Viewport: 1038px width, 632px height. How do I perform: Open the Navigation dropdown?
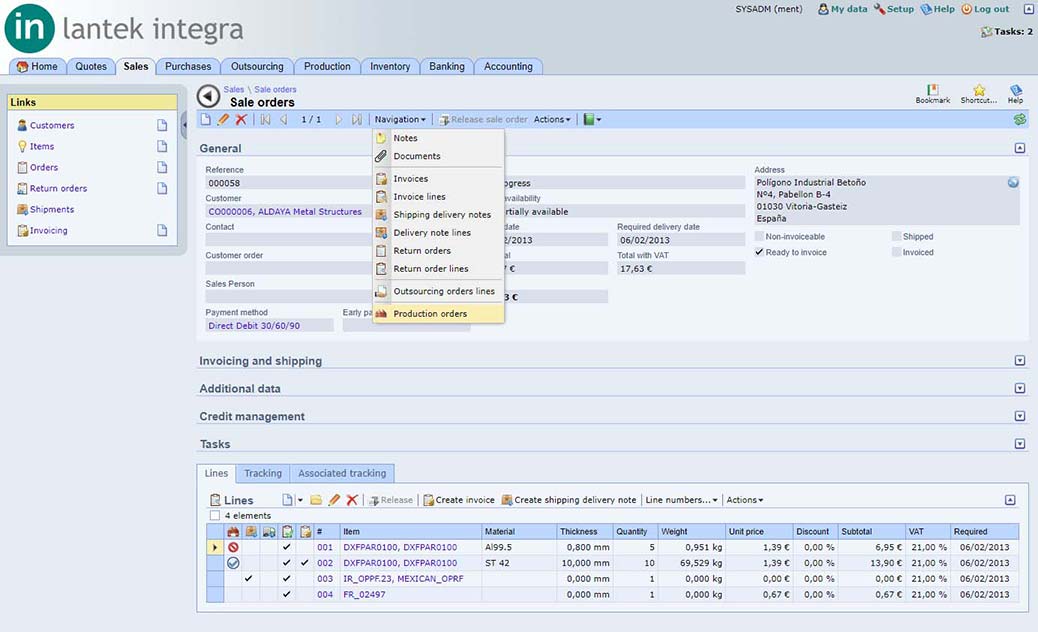click(400, 119)
